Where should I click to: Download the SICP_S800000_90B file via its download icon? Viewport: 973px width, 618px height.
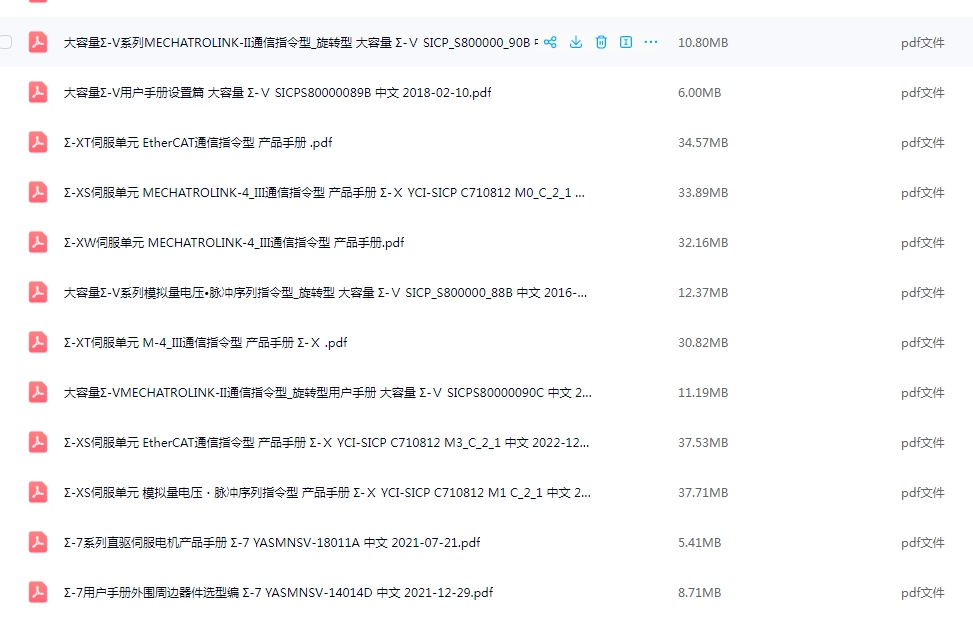pos(576,42)
